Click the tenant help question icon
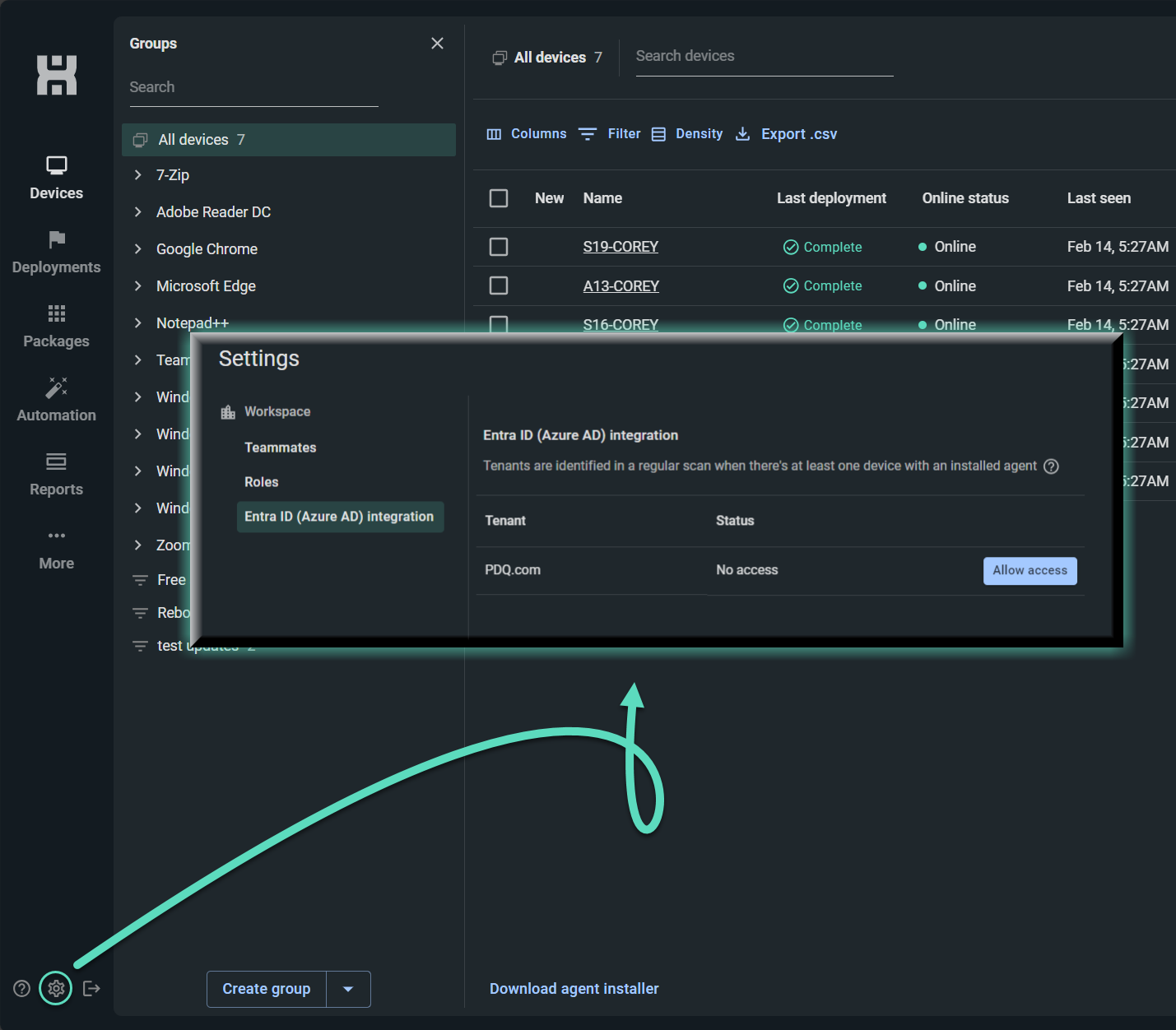1176x1030 pixels. pyautogui.click(x=1051, y=466)
